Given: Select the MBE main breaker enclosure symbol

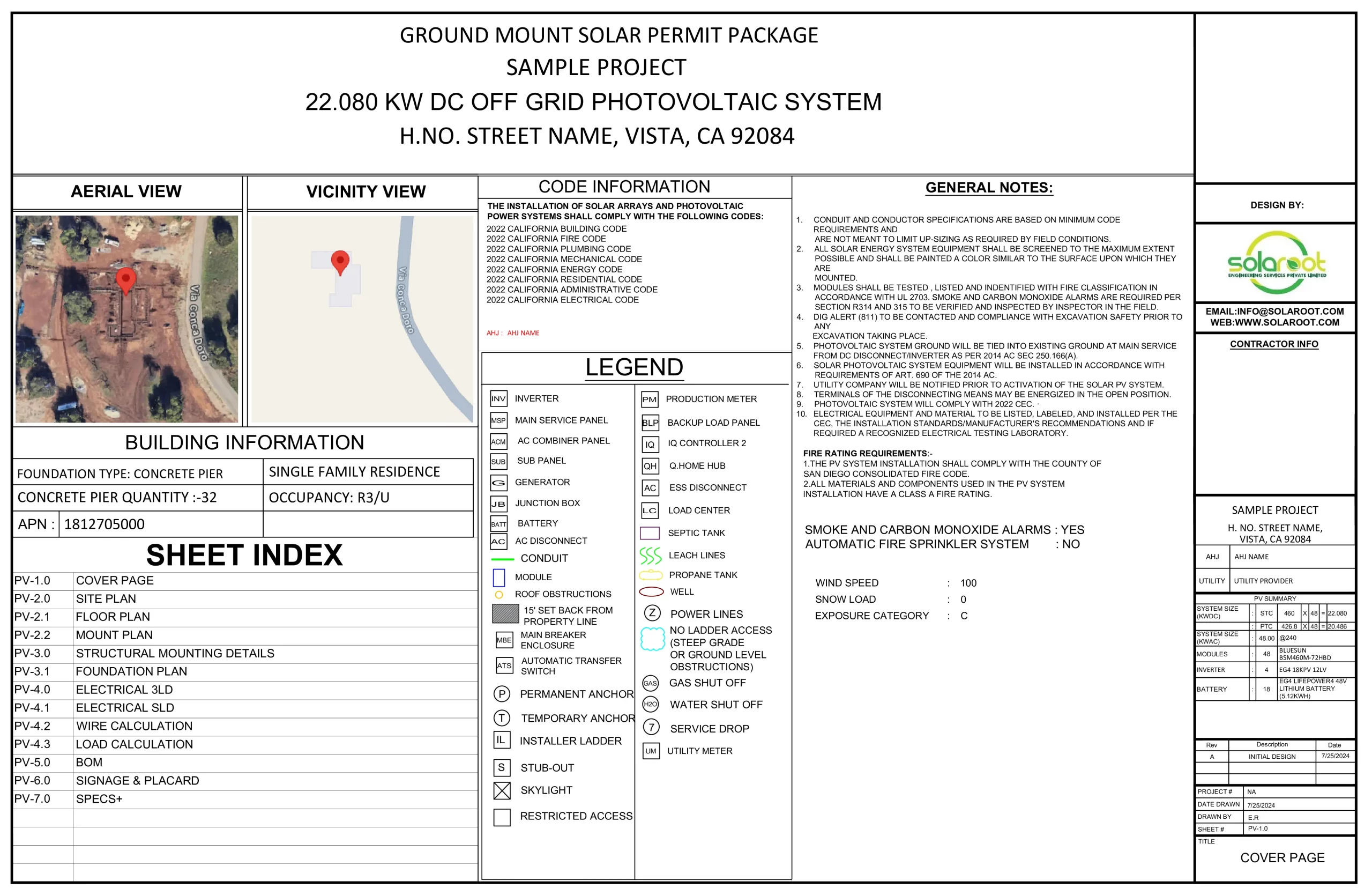Looking at the screenshot, I should 504,640.
